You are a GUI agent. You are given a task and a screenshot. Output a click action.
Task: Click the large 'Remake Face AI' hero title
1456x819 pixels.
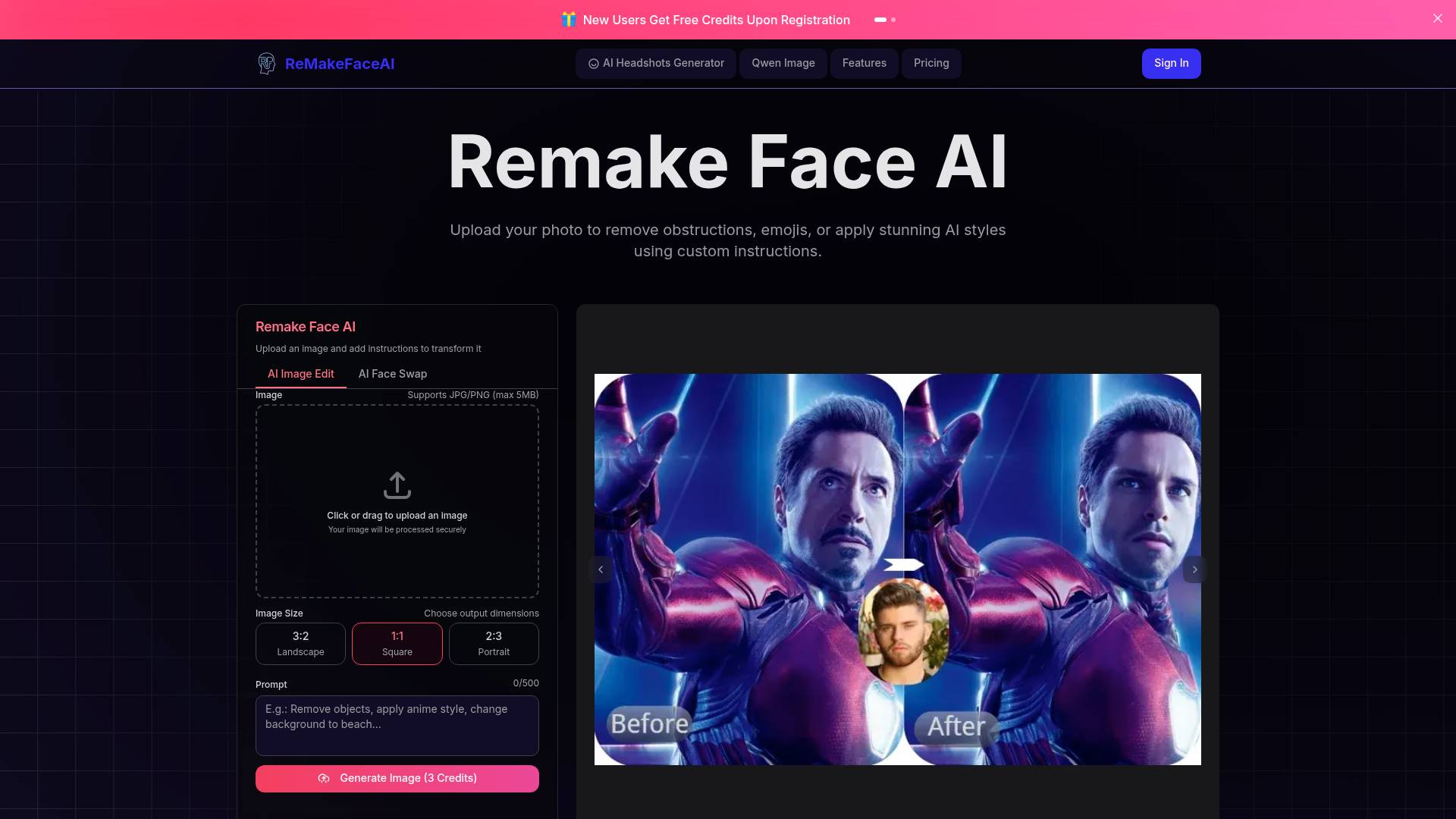click(x=728, y=162)
